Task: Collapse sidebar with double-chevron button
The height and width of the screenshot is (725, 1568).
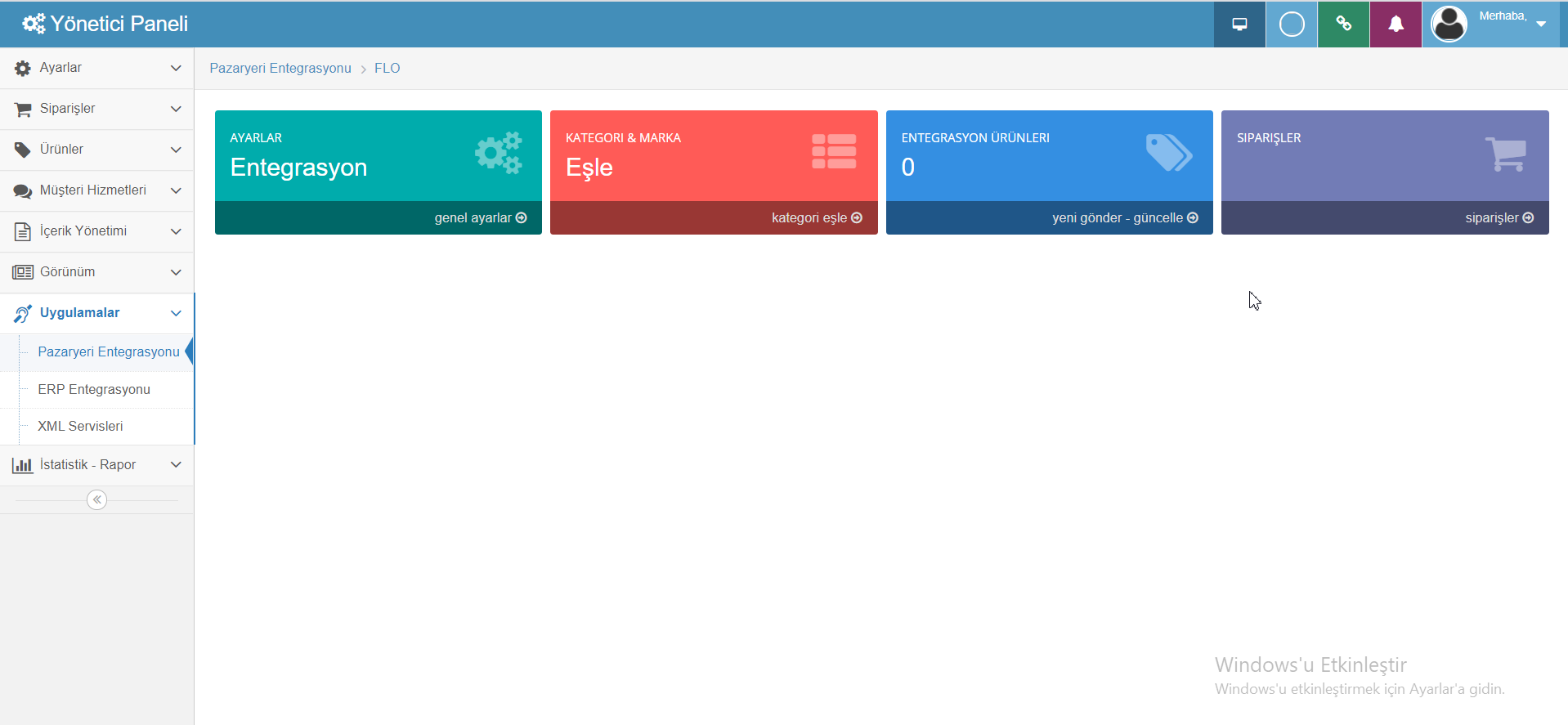Action: pyautogui.click(x=96, y=499)
